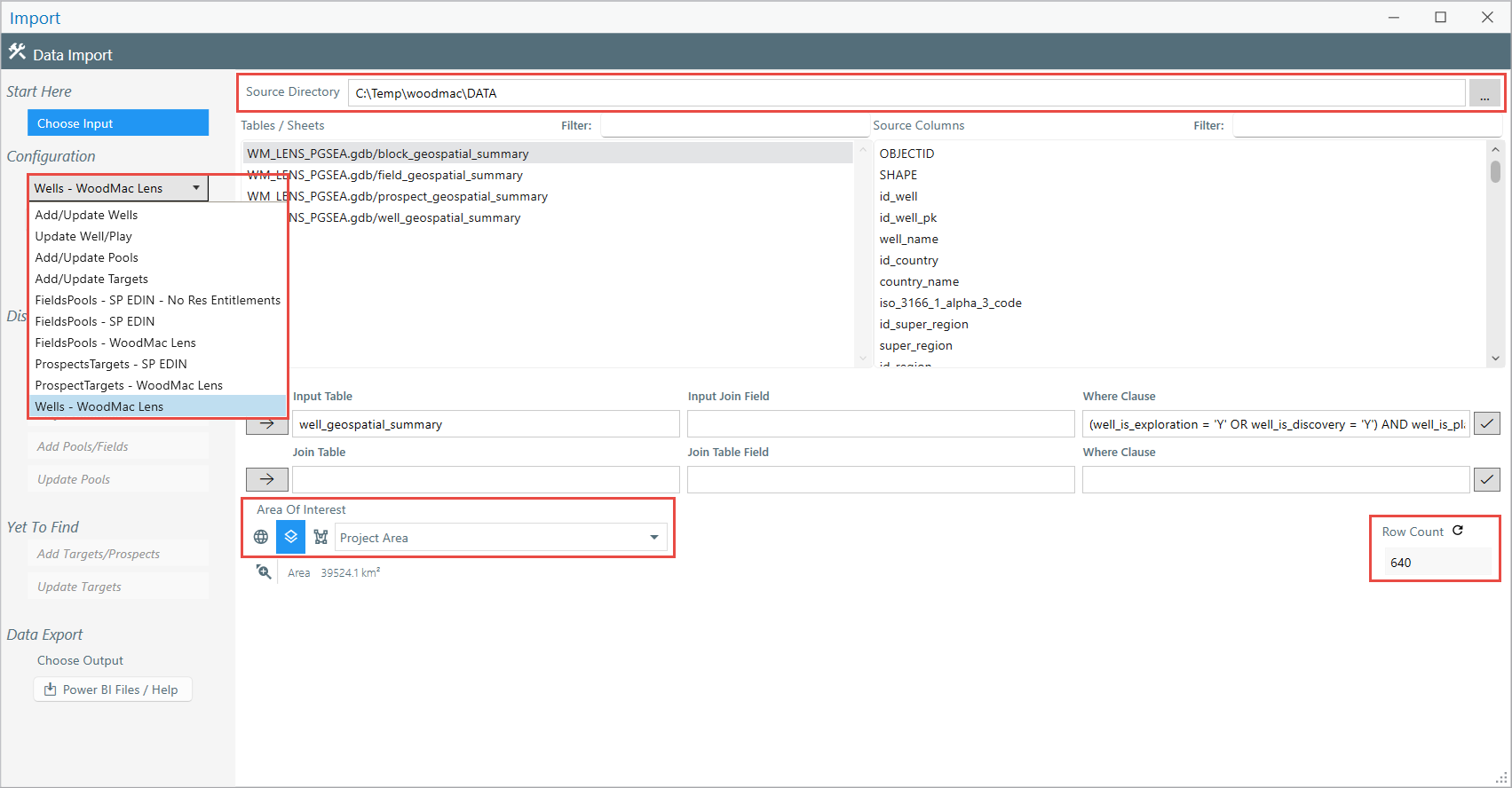
Task: Click Source Columns scrollbar down arrow
Action: (x=1495, y=359)
